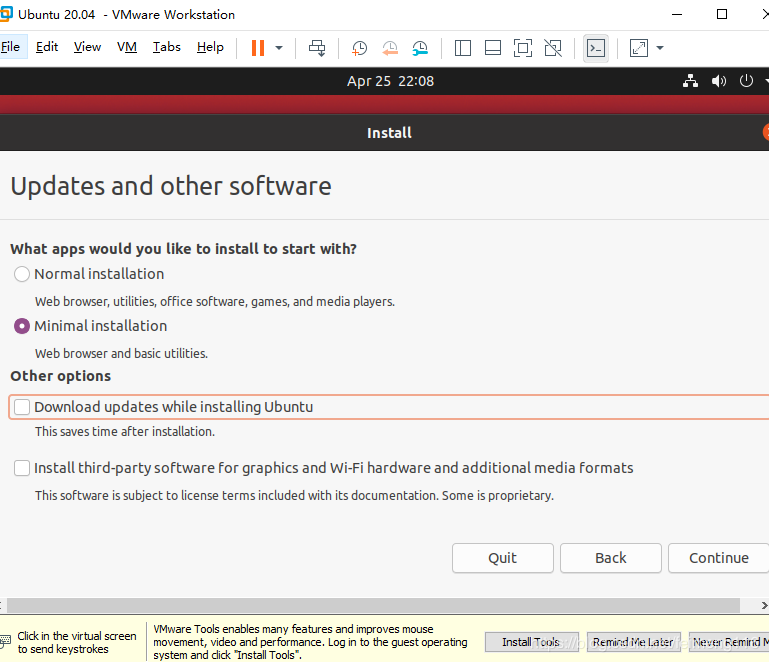Open the VM menu

pos(127,47)
